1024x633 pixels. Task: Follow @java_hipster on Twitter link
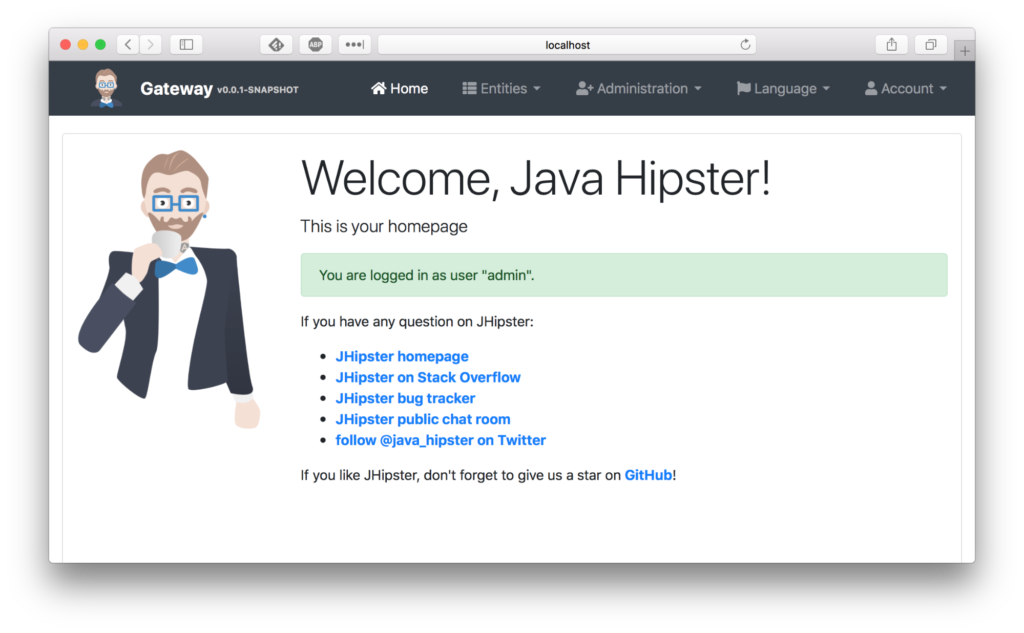441,440
